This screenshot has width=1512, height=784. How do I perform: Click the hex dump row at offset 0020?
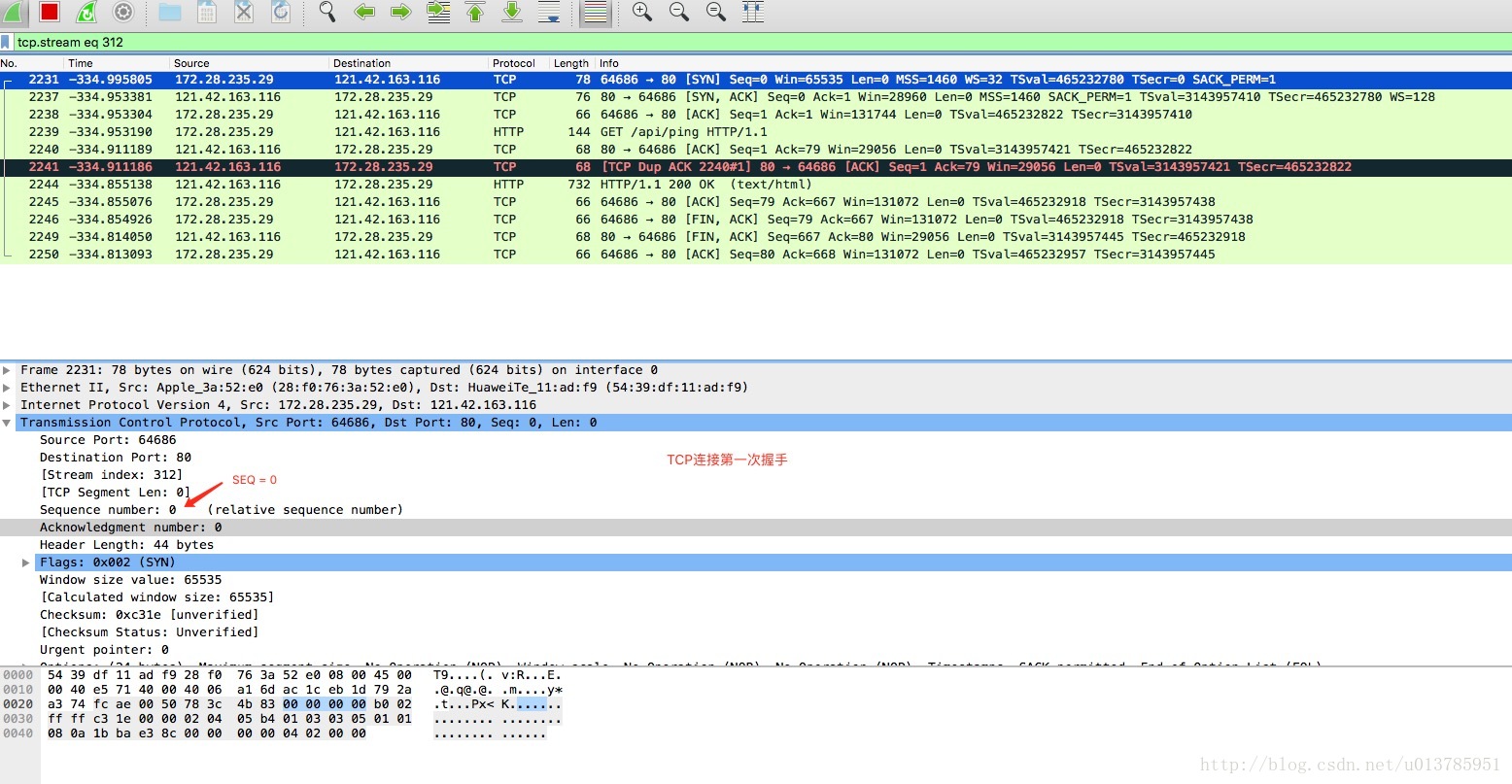pos(282,704)
